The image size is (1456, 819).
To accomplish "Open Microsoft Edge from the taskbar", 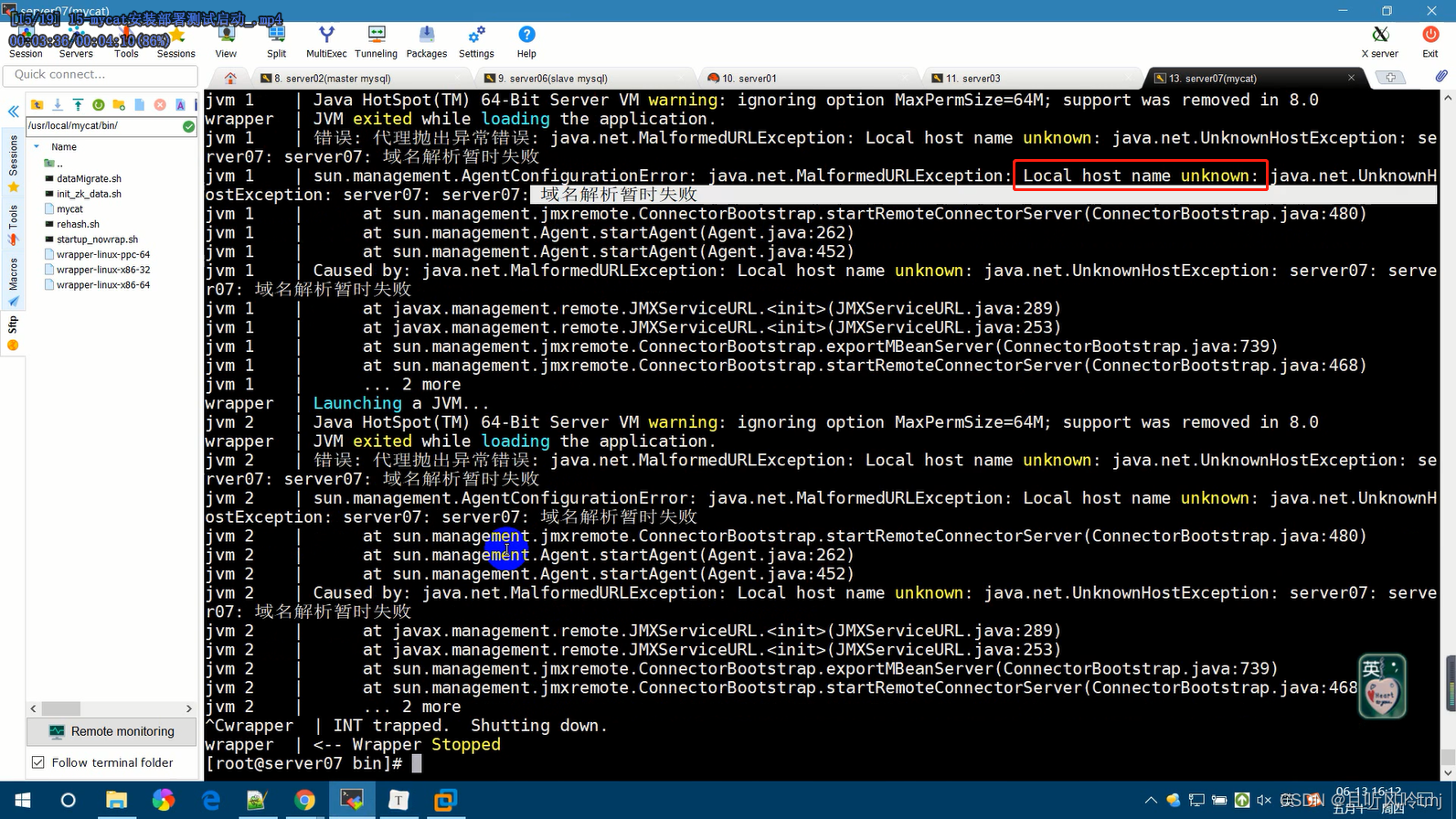I will [211, 800].
